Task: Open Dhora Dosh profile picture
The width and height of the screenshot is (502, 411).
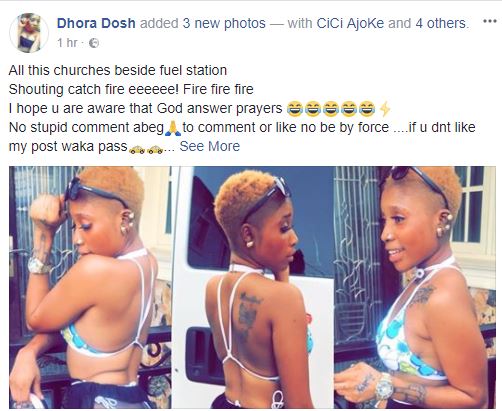Action: click(29, 33)
